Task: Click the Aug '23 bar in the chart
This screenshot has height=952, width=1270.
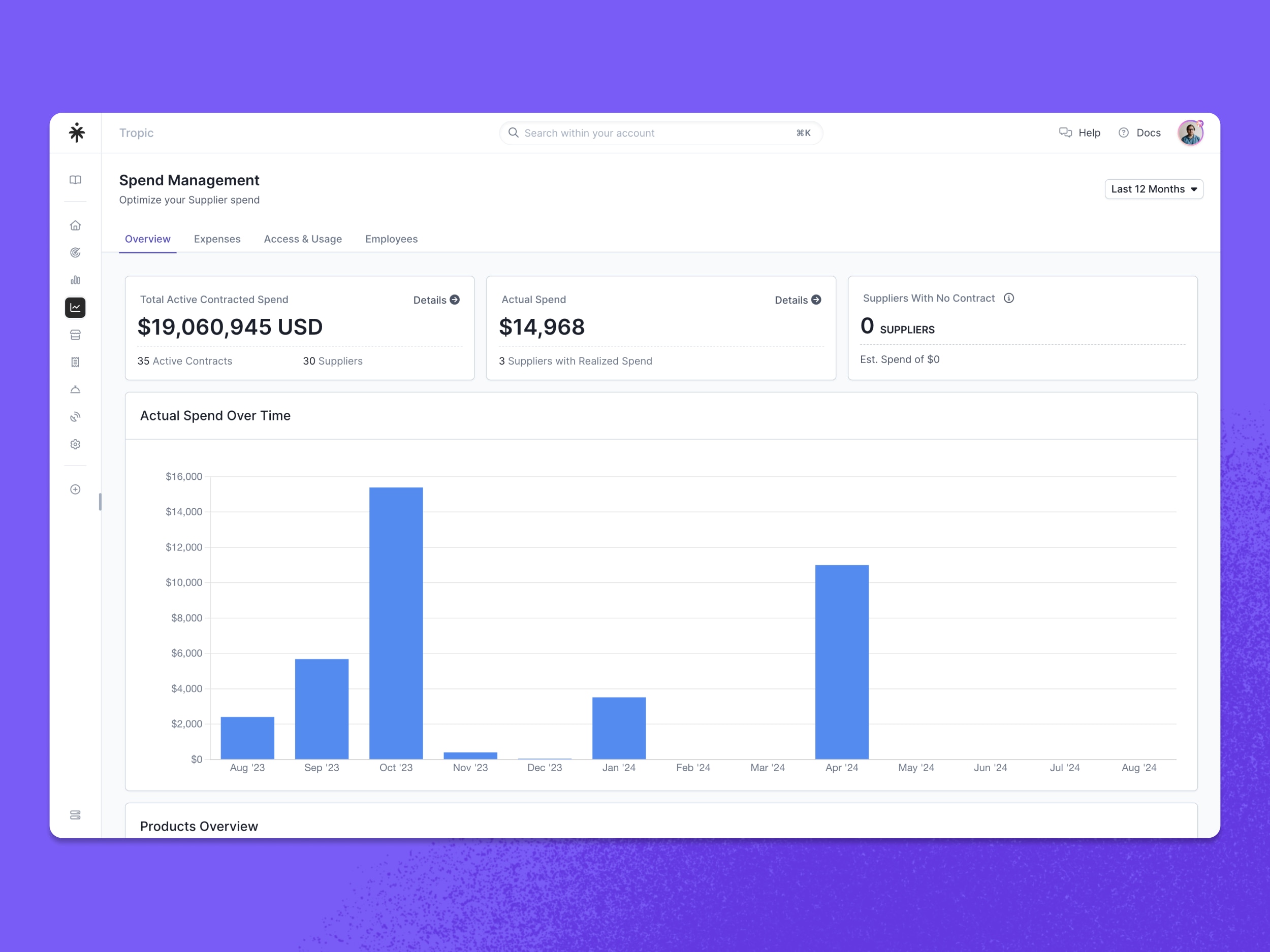Action: (x=247, y=738)
